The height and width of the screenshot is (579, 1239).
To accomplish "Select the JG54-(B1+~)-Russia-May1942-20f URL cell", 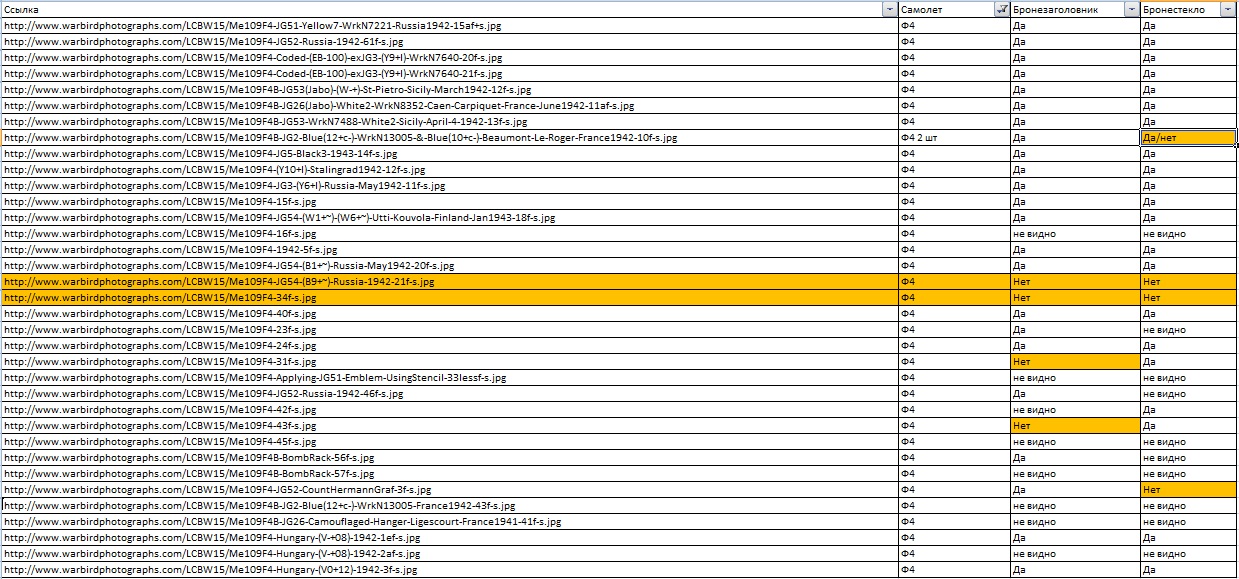I will [x=449, y=265].
